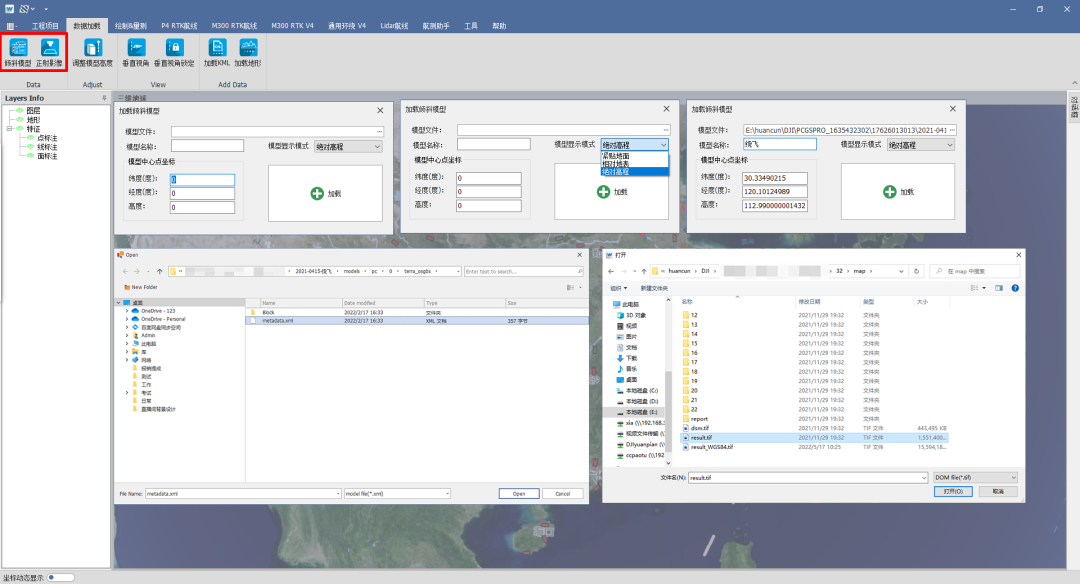Toggle visibility eye of 特征 layer
This screenshot has width=1080, height=584.
[20, 129]
